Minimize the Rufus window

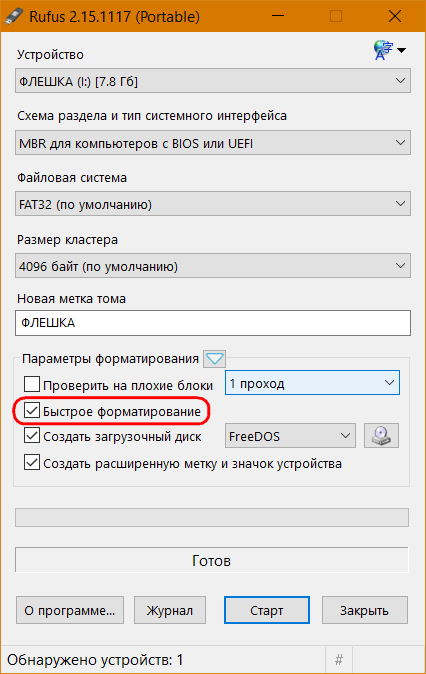click(x=278, y=16)
